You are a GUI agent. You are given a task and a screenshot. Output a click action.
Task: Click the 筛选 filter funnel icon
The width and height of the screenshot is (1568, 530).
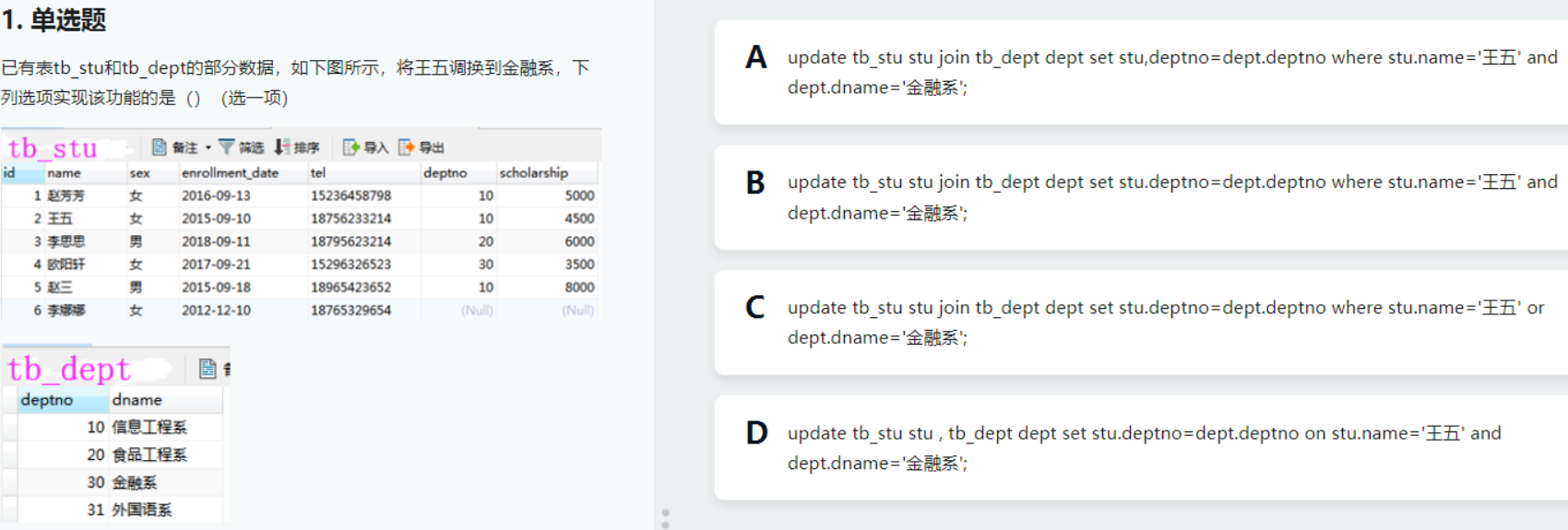pyautogui.click(x=226, y=147)
